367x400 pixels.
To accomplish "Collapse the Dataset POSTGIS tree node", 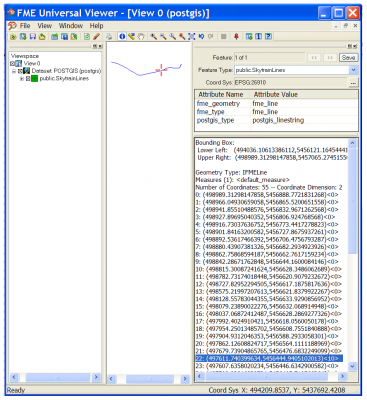I will pos(14,71).
